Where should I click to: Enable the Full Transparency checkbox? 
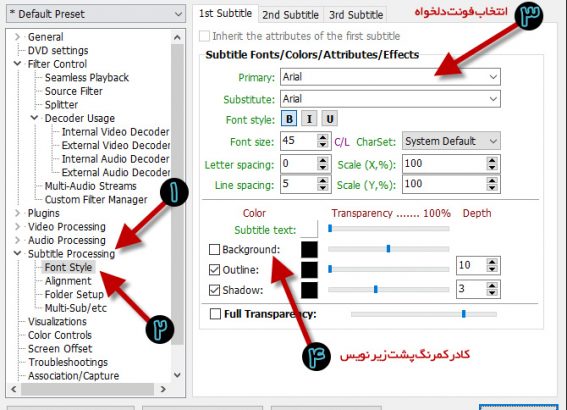pyautogui.click(x=215, y=313)
